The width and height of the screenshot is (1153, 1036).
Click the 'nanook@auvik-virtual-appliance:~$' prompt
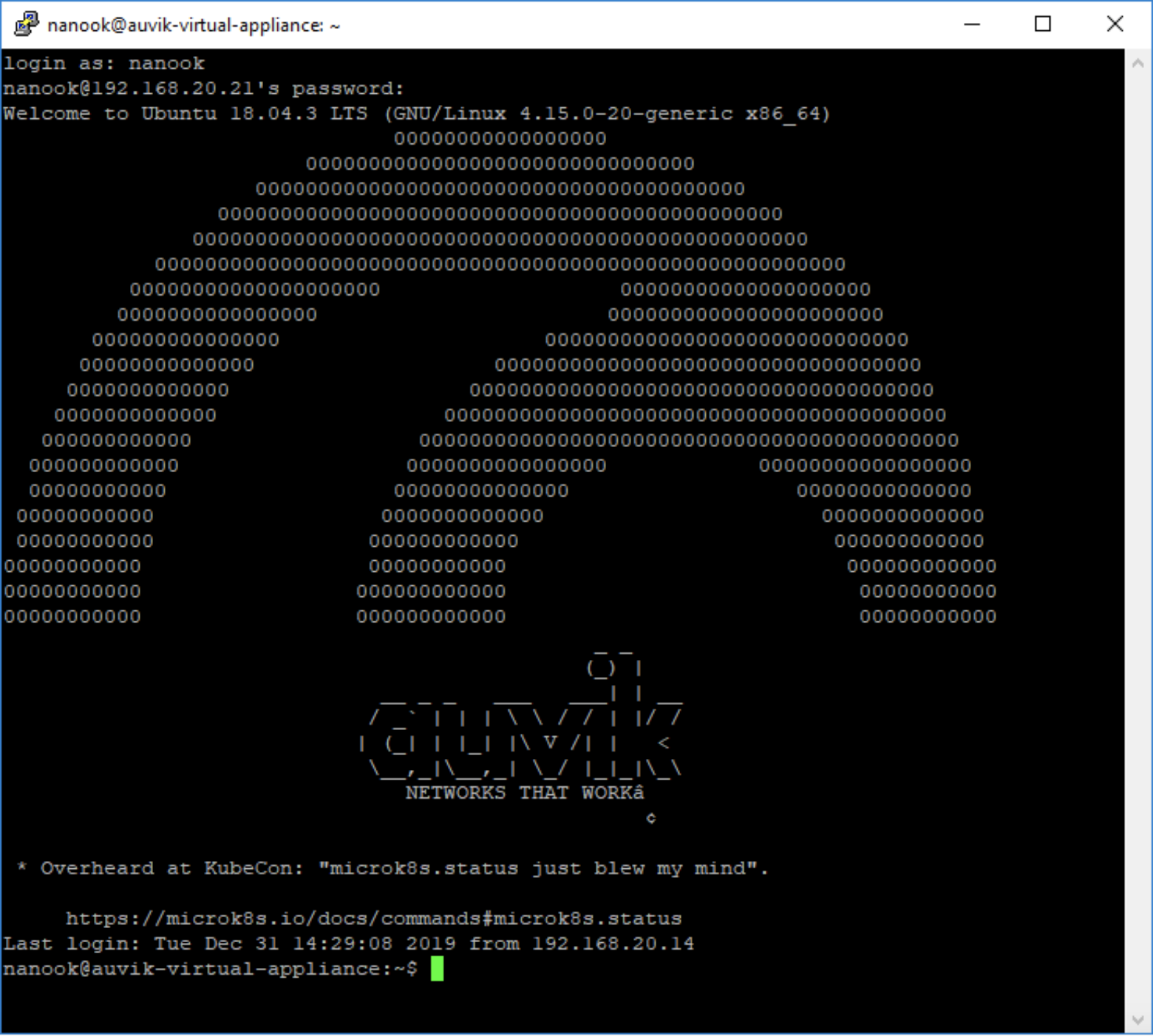[x=211, y=969]
